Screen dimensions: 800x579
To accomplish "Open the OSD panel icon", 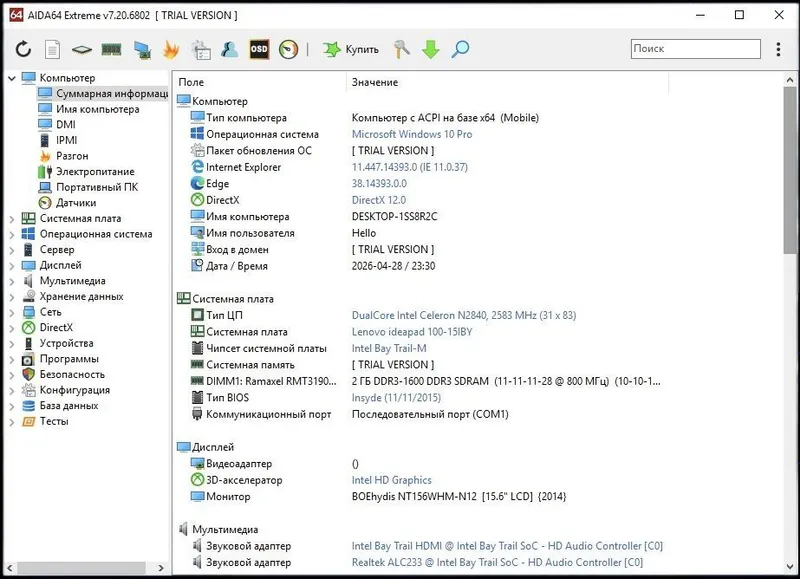I will (259, 49).
